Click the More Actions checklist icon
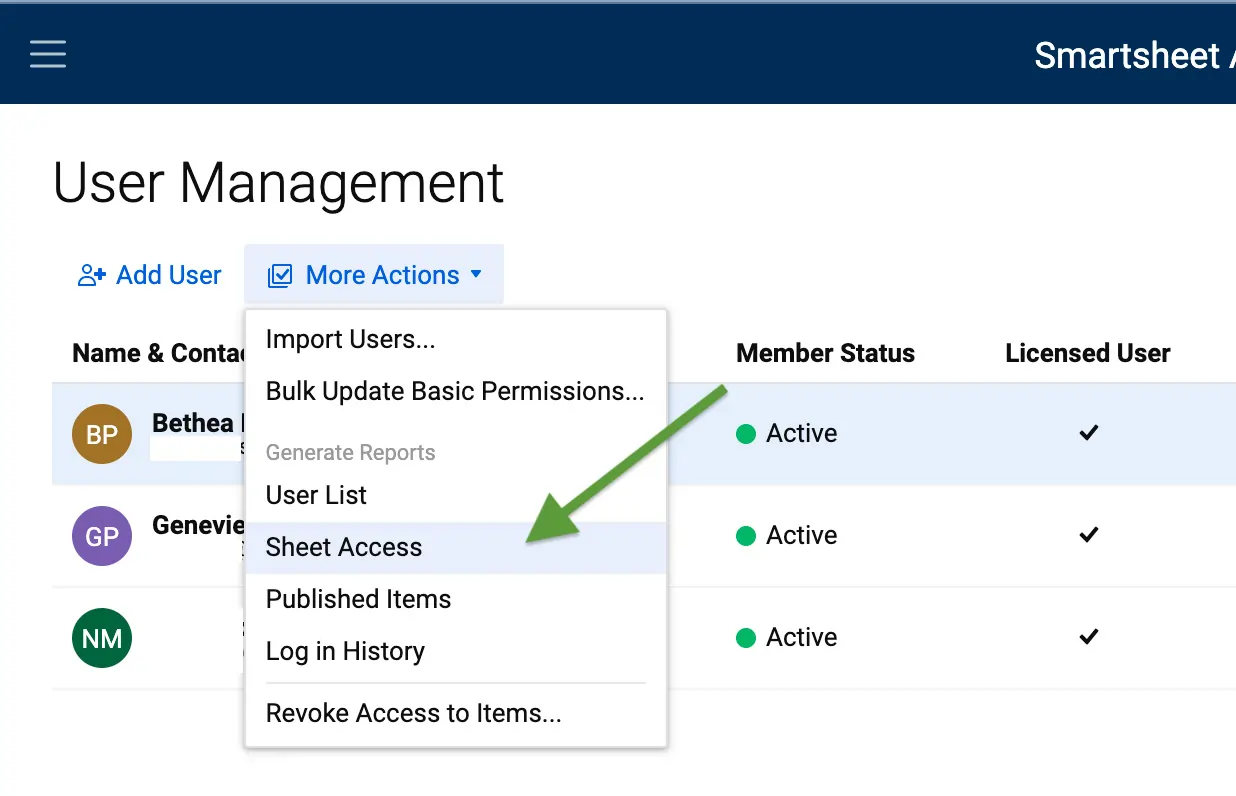This screenshot has height=796, width=1236. 280,276
